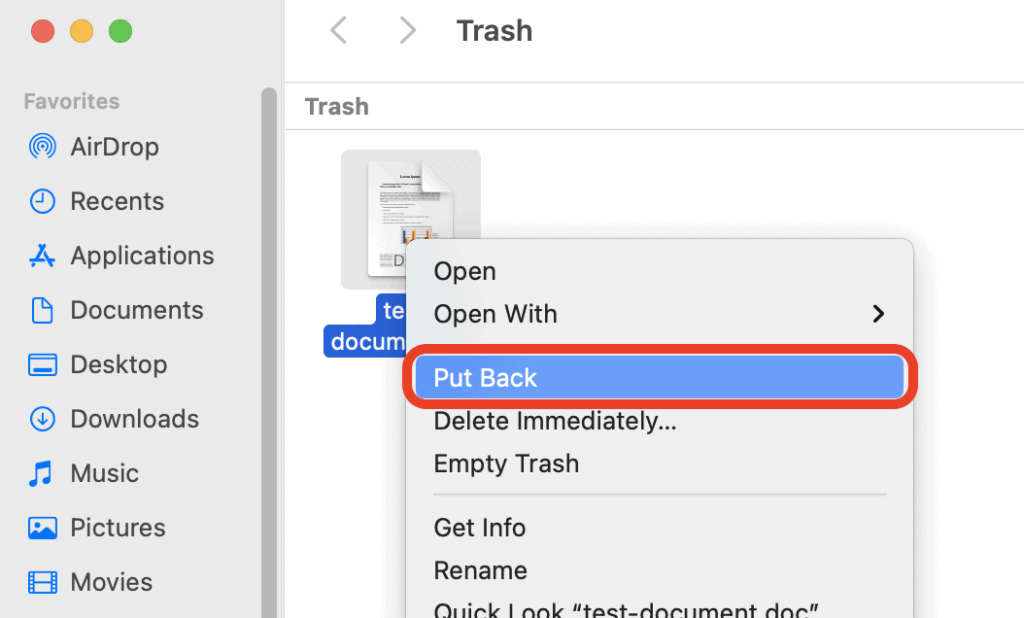Image resolution: width=1024 pixels, height=618 pixels.
Task: Select Pictures in Favorites
Action: 115,527
